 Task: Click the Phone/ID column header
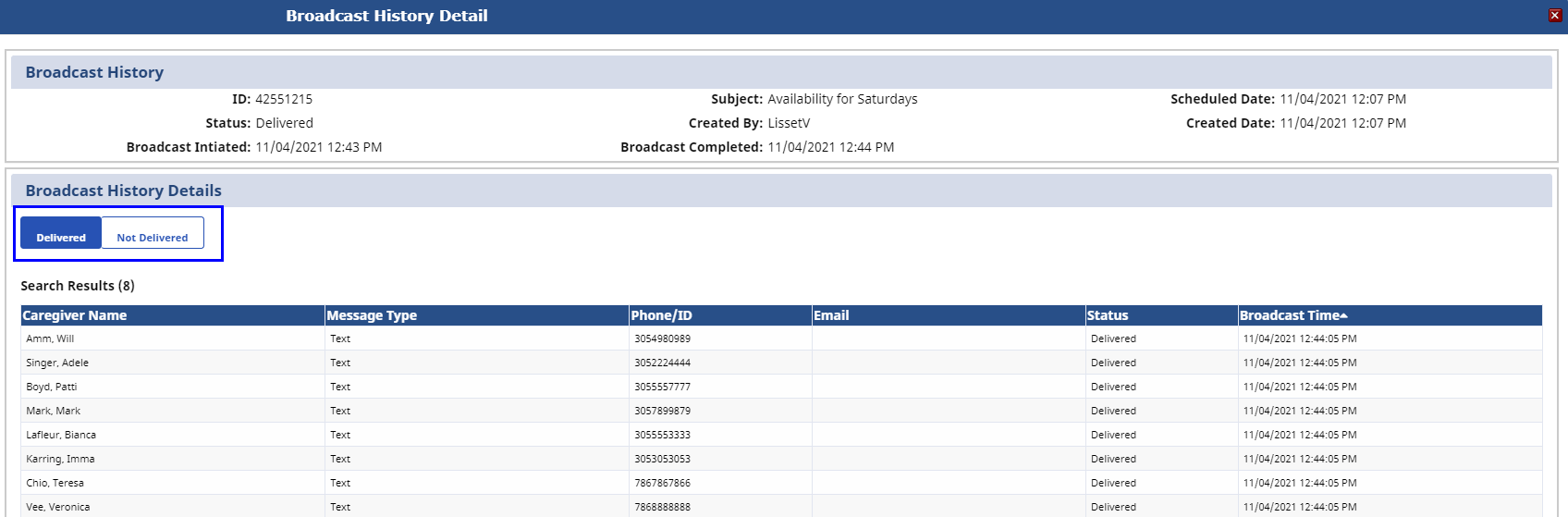(x=661, y=315)
